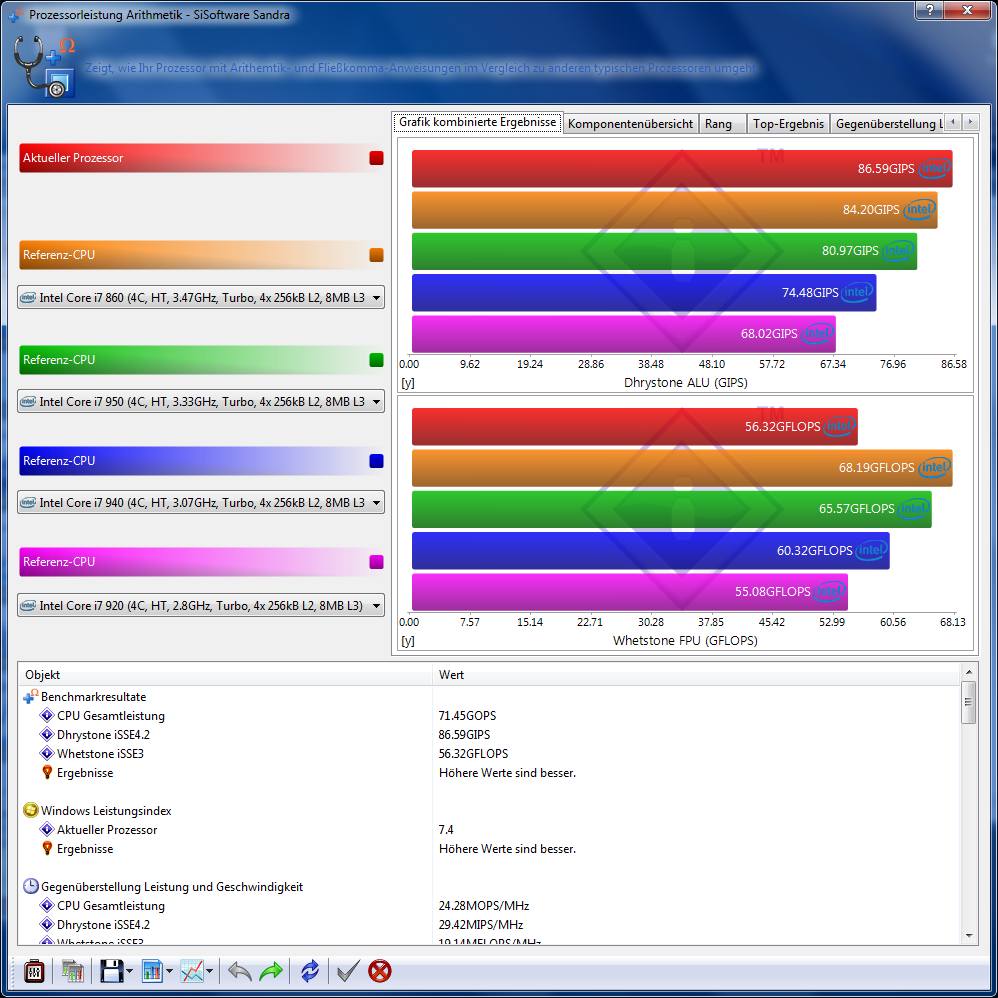
Task: Click the floppy disk save icon
Action: (111, 971)
